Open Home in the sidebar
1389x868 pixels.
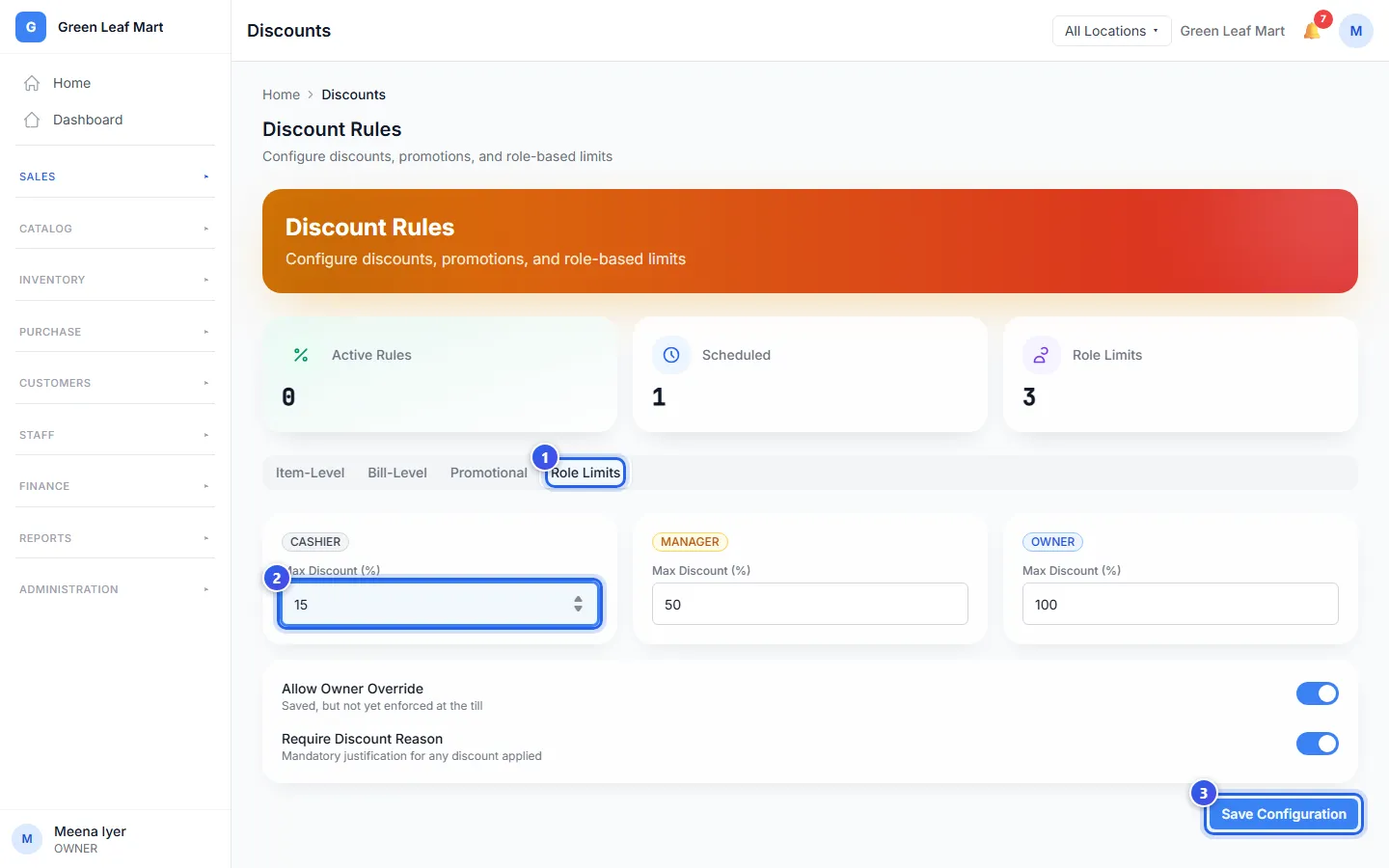click(x=115, y=83)
